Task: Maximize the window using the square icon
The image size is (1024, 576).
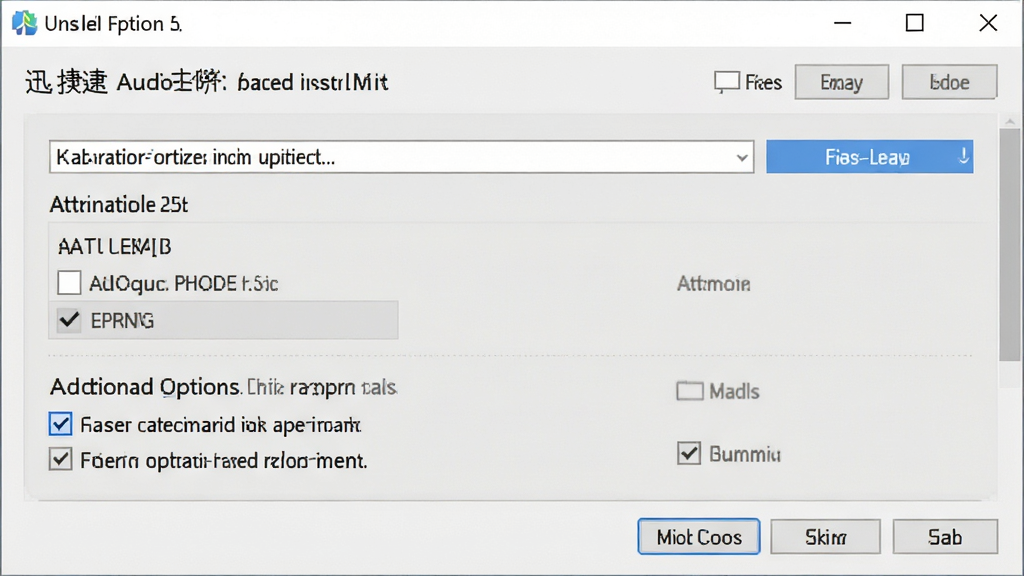Action: click(914, 23)
